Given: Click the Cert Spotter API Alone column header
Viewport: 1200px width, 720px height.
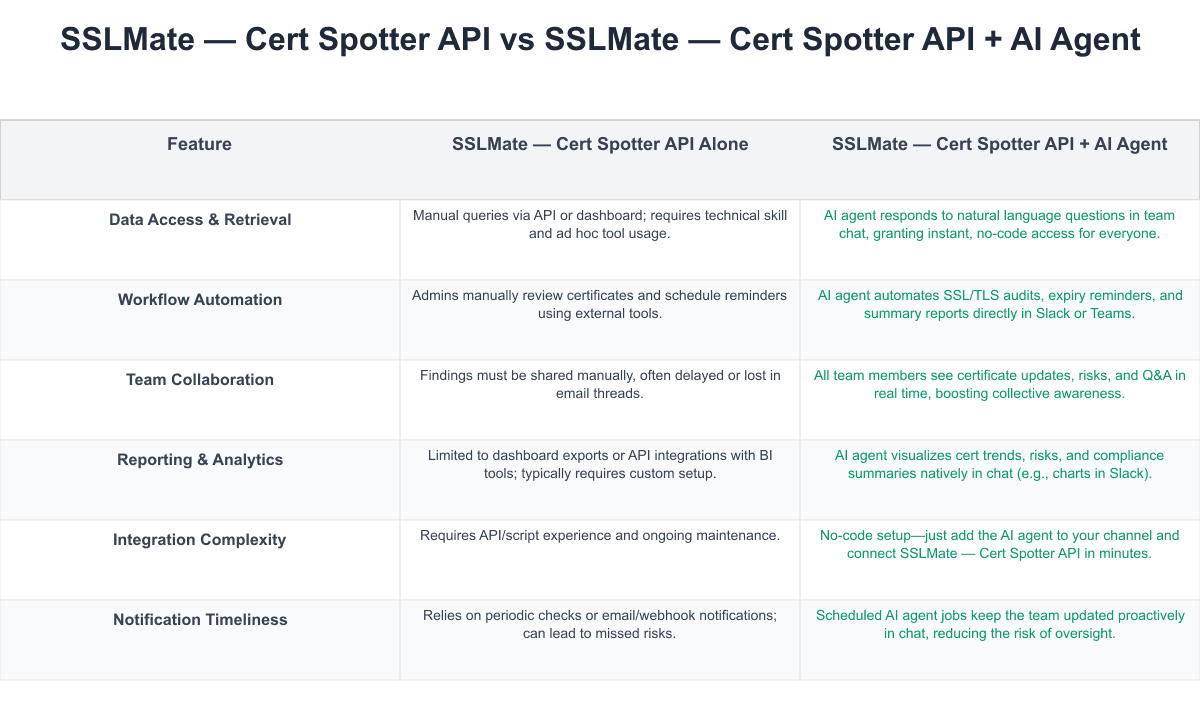Looking at the screenshot, I should click(600, 144).
